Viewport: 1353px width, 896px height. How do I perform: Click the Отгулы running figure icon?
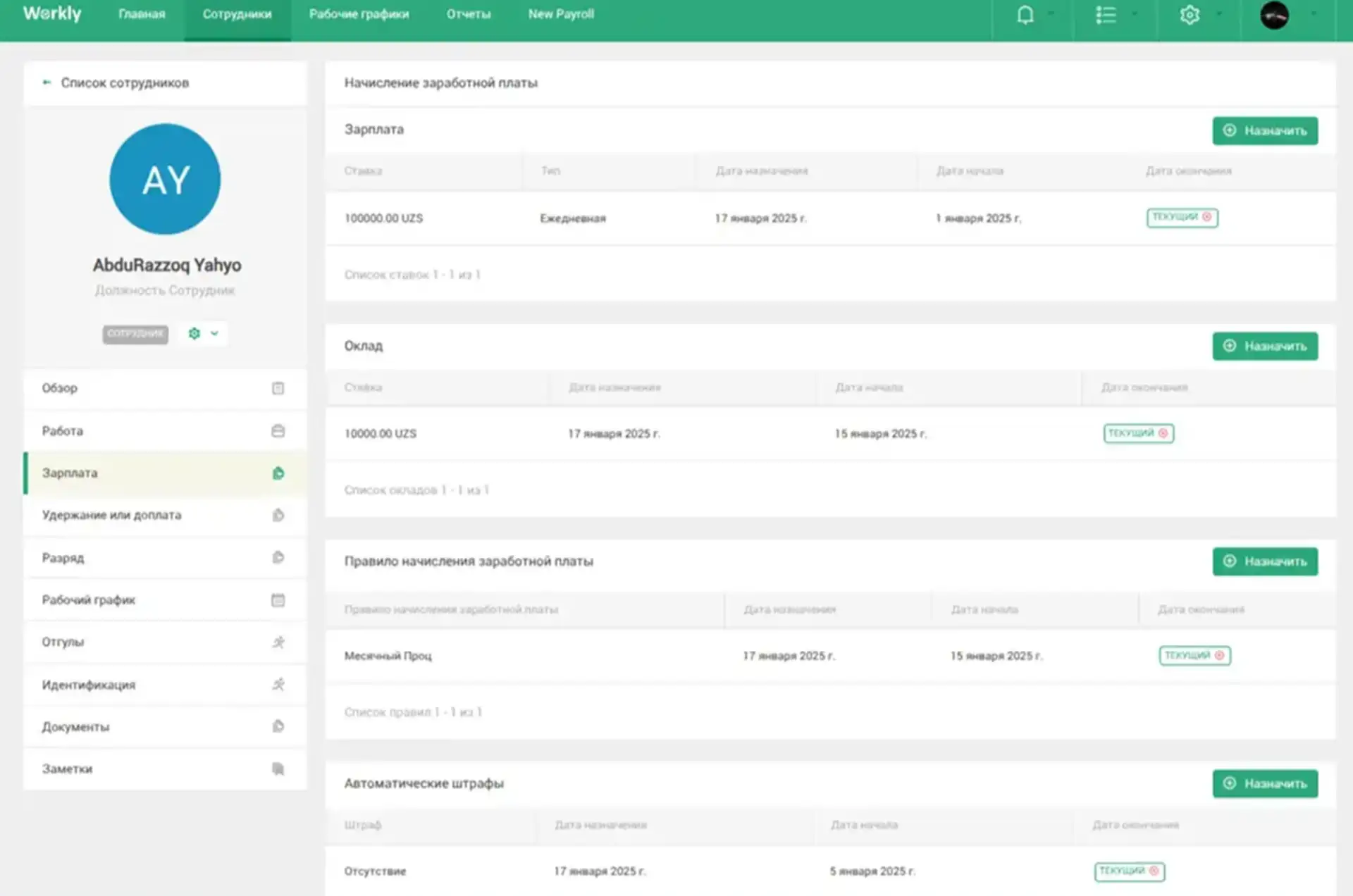(278, 642)
